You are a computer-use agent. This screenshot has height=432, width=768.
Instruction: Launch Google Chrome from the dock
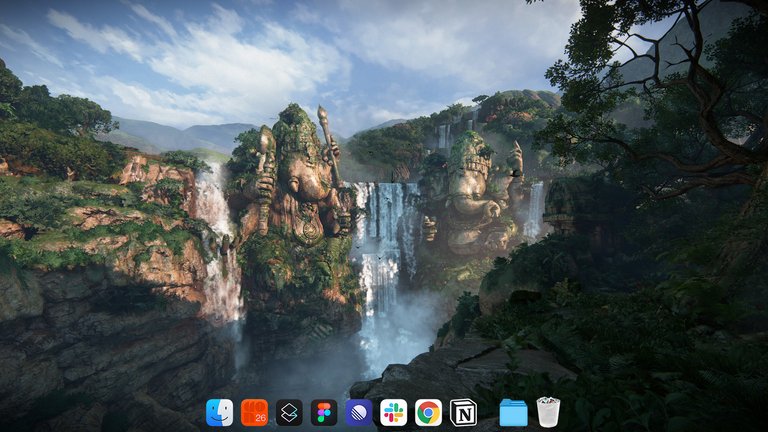pos(428,412)
